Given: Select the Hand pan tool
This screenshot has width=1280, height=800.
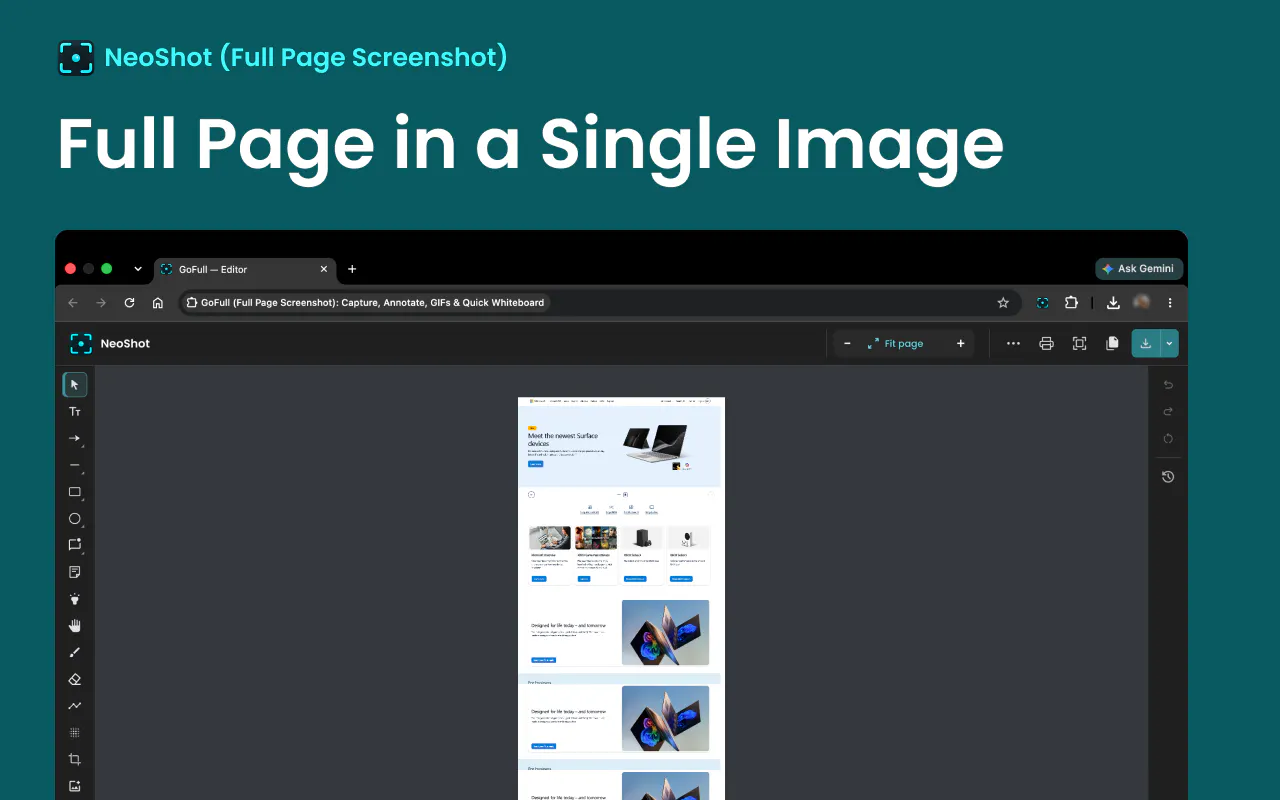Looking at the screenshot, I should coord(74,626).
